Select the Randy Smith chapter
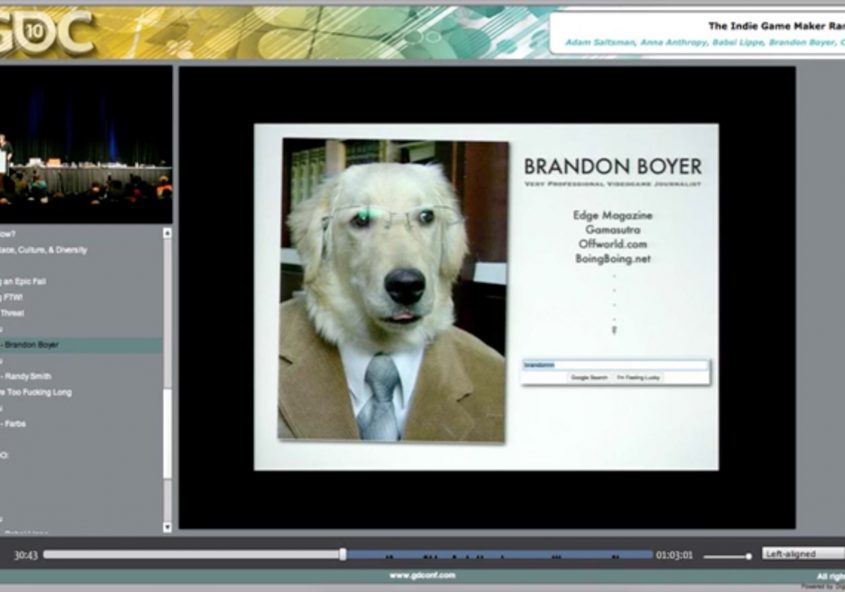845x592 pixels. click(31, 376)
